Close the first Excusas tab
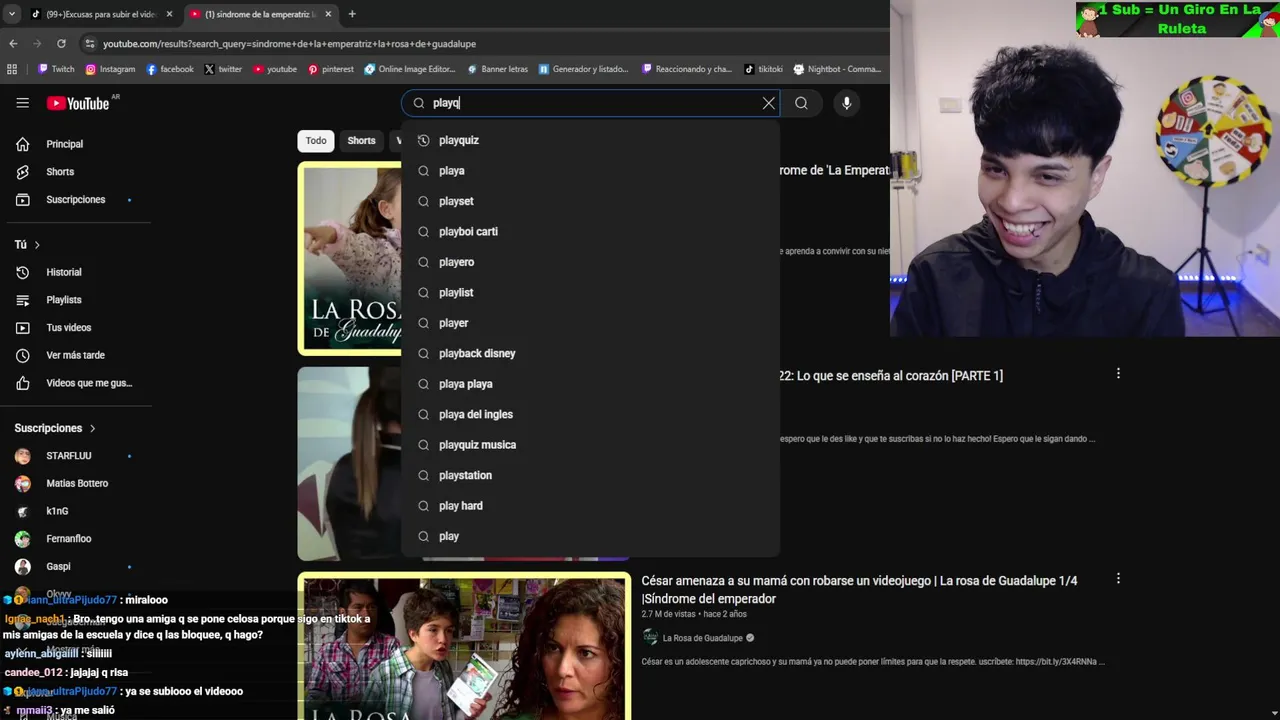This screenshot has height=720, width=1280. click(169, 14)
